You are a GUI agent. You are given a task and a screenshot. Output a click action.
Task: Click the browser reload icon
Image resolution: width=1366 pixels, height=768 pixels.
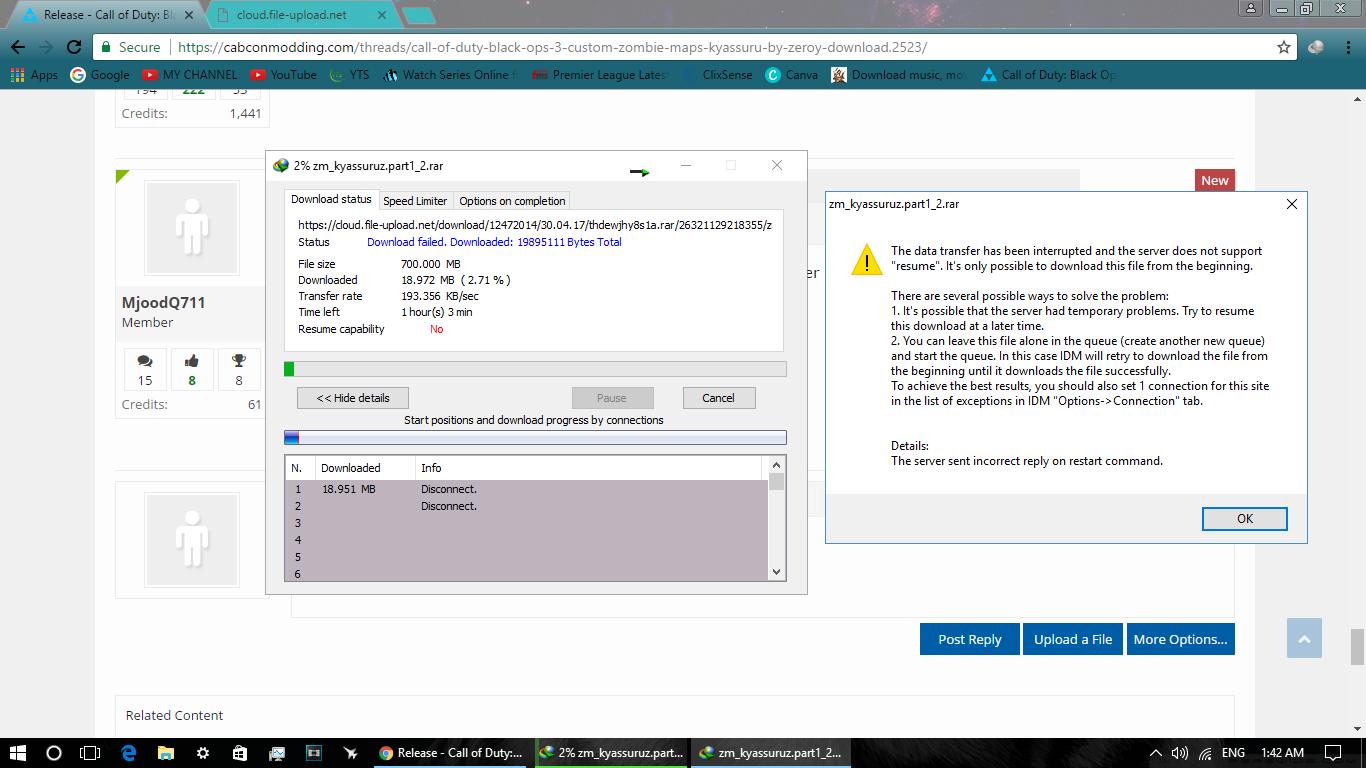pos(74,47)
